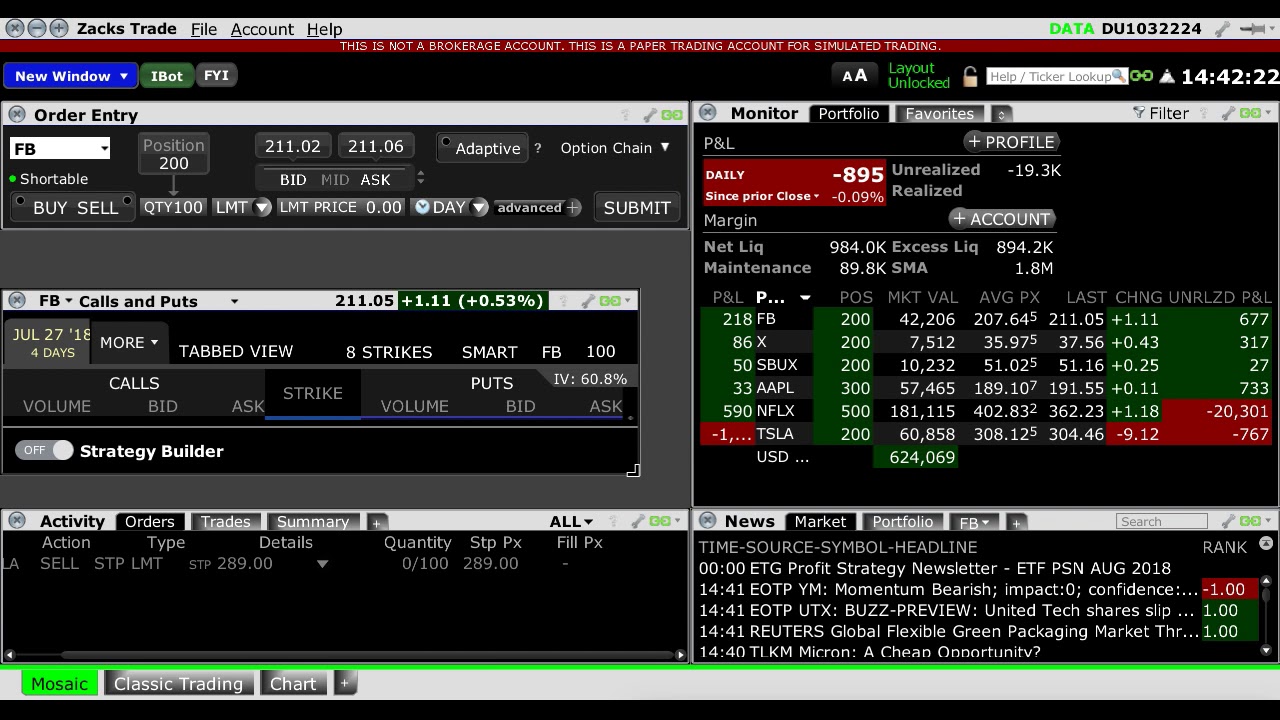Click Calls and Puts chain link icon

click(x=609, y=300)
